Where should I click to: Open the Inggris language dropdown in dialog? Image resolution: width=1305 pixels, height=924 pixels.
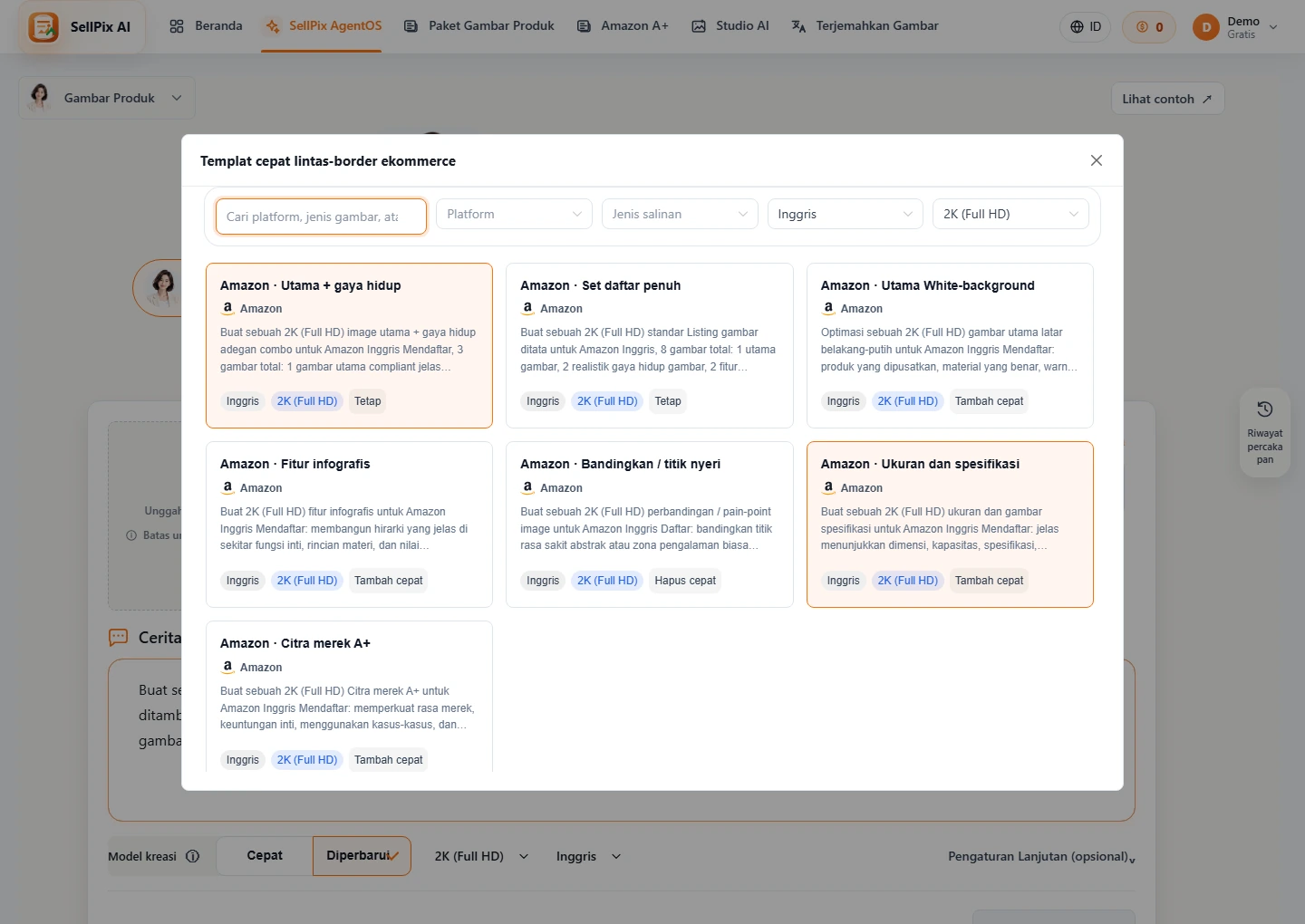(x=845, y=214)
